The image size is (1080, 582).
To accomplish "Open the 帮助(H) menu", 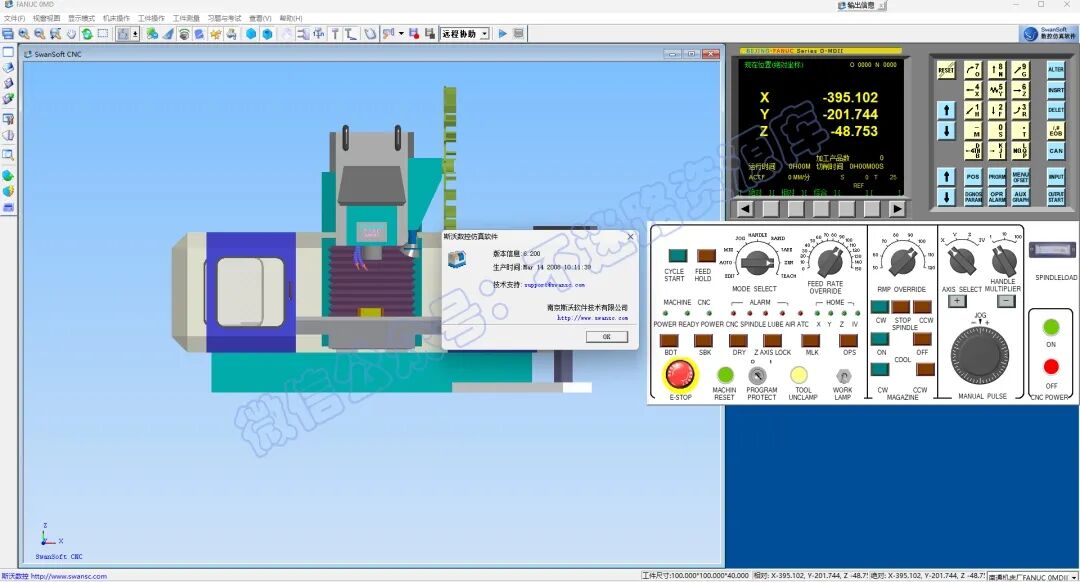I will (291, 19).
